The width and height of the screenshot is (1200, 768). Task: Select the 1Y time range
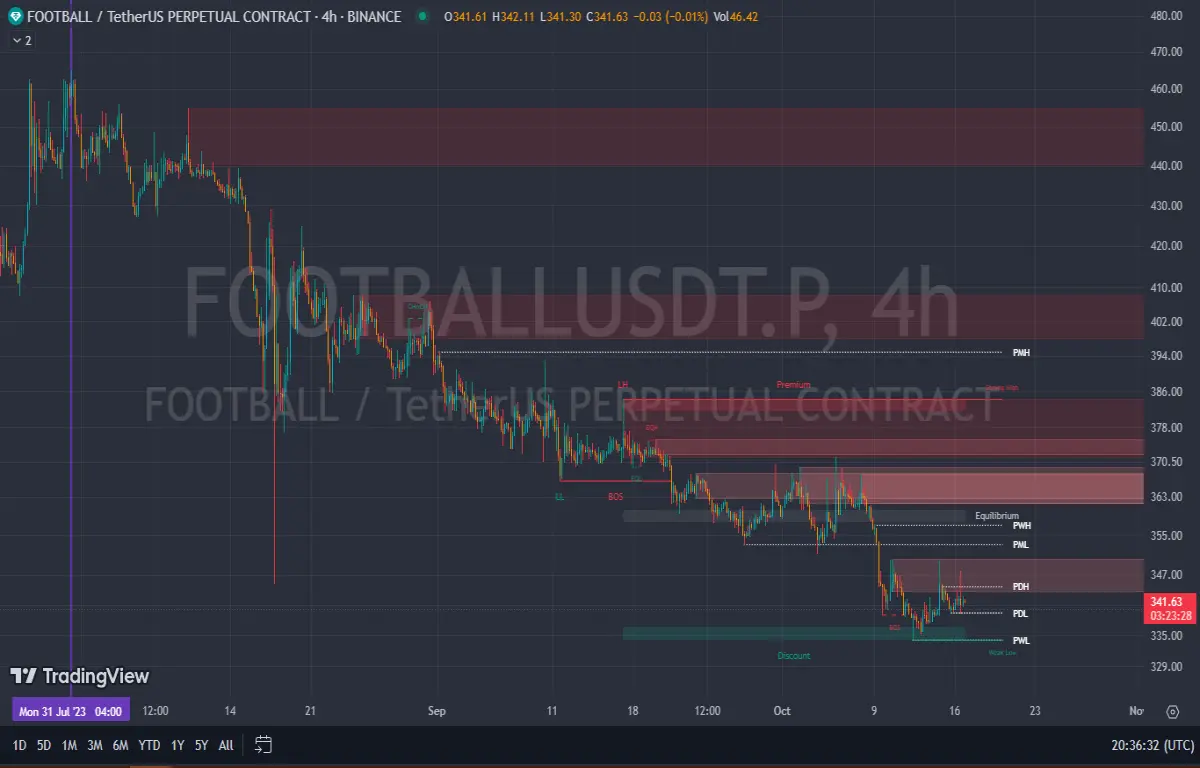click(x=177, y=745)
